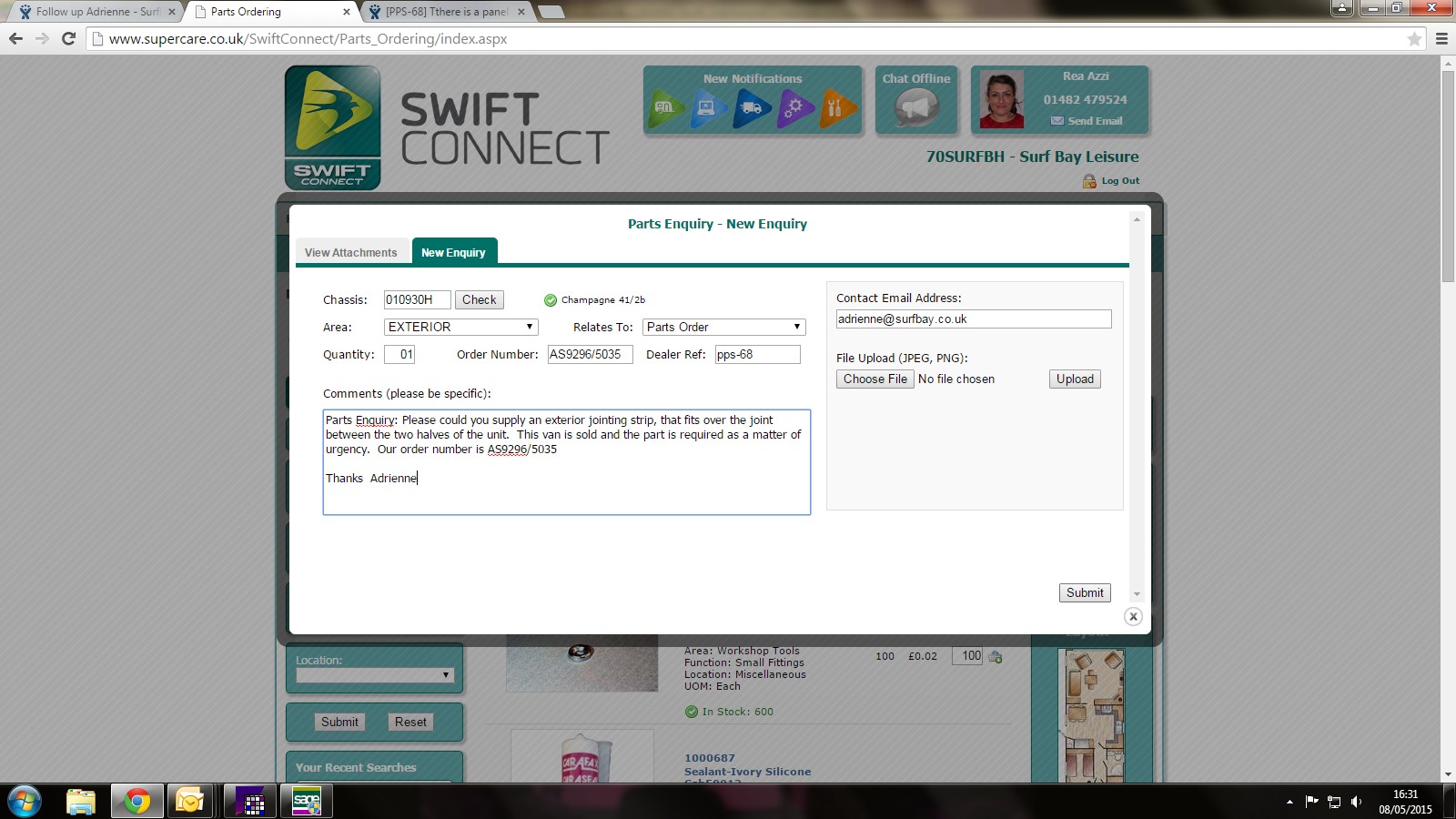Screen dimensions: 1456x819
Task: Click the Upload button
Action: point(1075,379)
